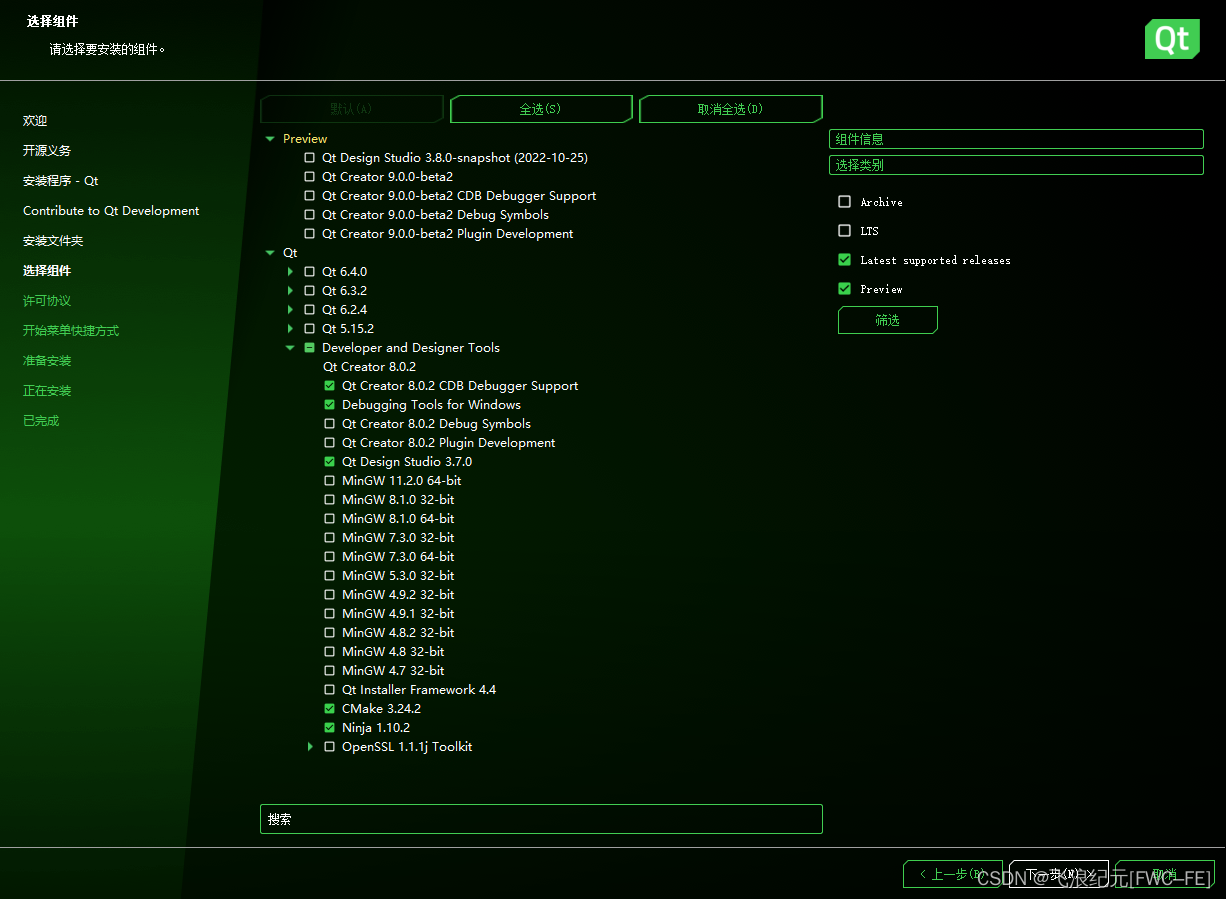Screen dimensions: 1226x899
Task: Uncheck CMake 3.24.2
Action: 329,709
